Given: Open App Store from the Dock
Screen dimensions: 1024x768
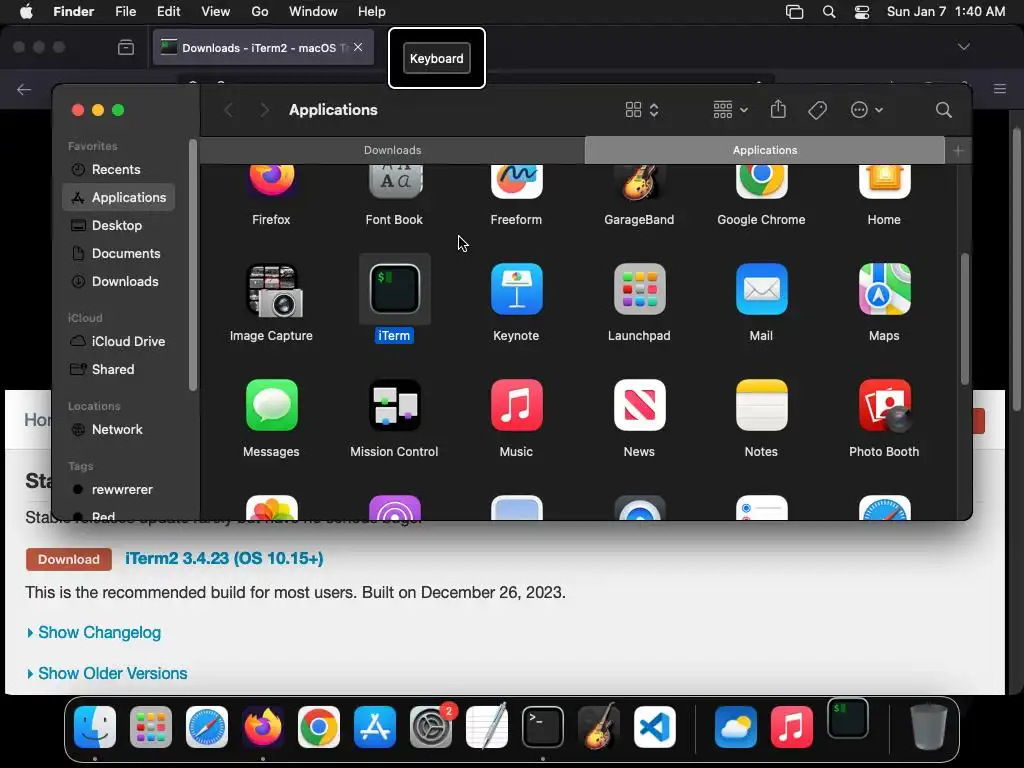Looking at the screenshot, I should (x=375, y=727).
